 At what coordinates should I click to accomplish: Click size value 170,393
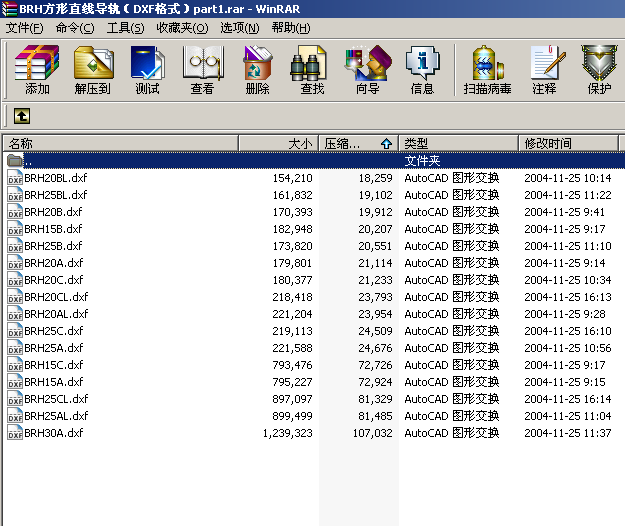(293, 212)
